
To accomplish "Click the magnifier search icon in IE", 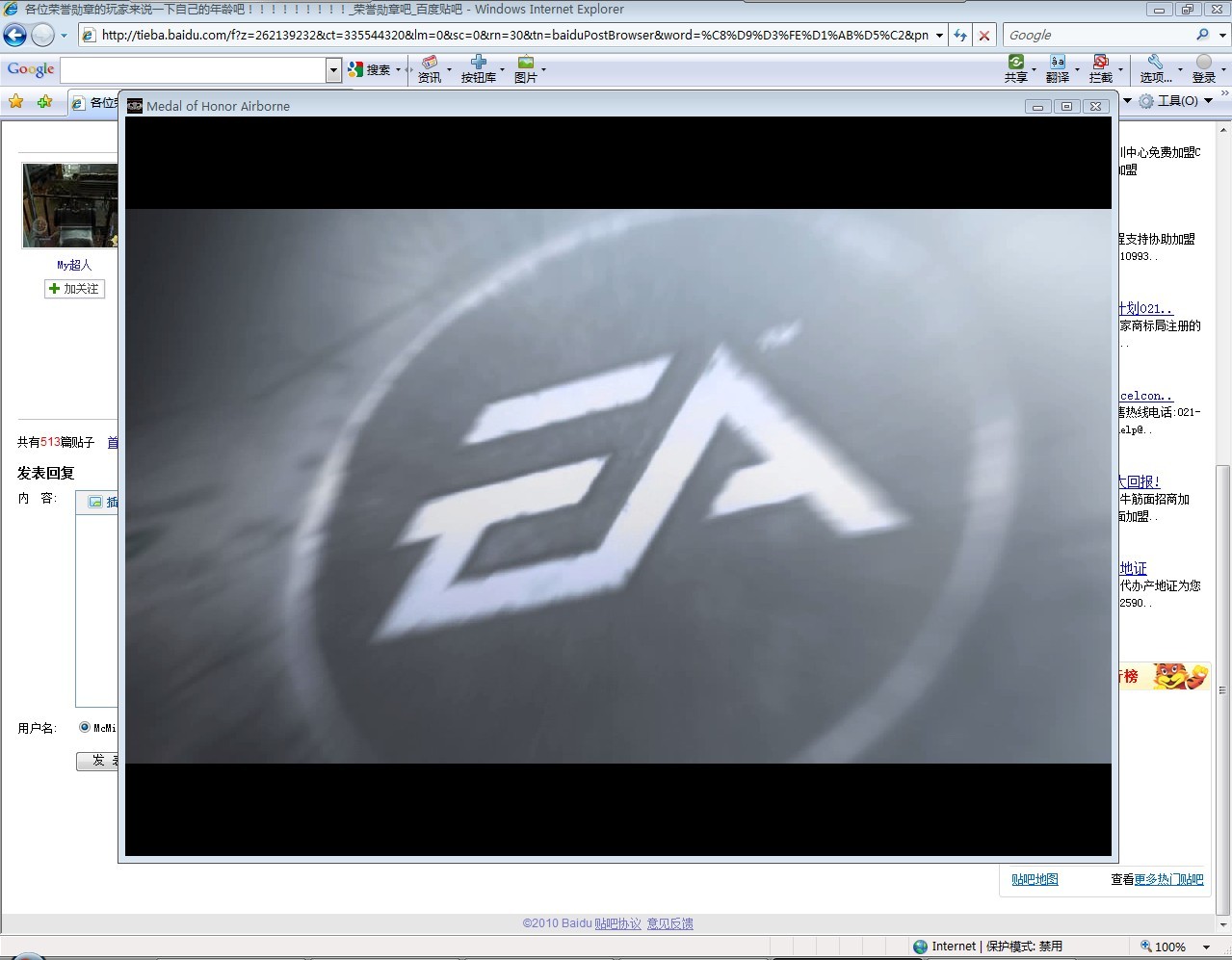I will pos(1202,35).
